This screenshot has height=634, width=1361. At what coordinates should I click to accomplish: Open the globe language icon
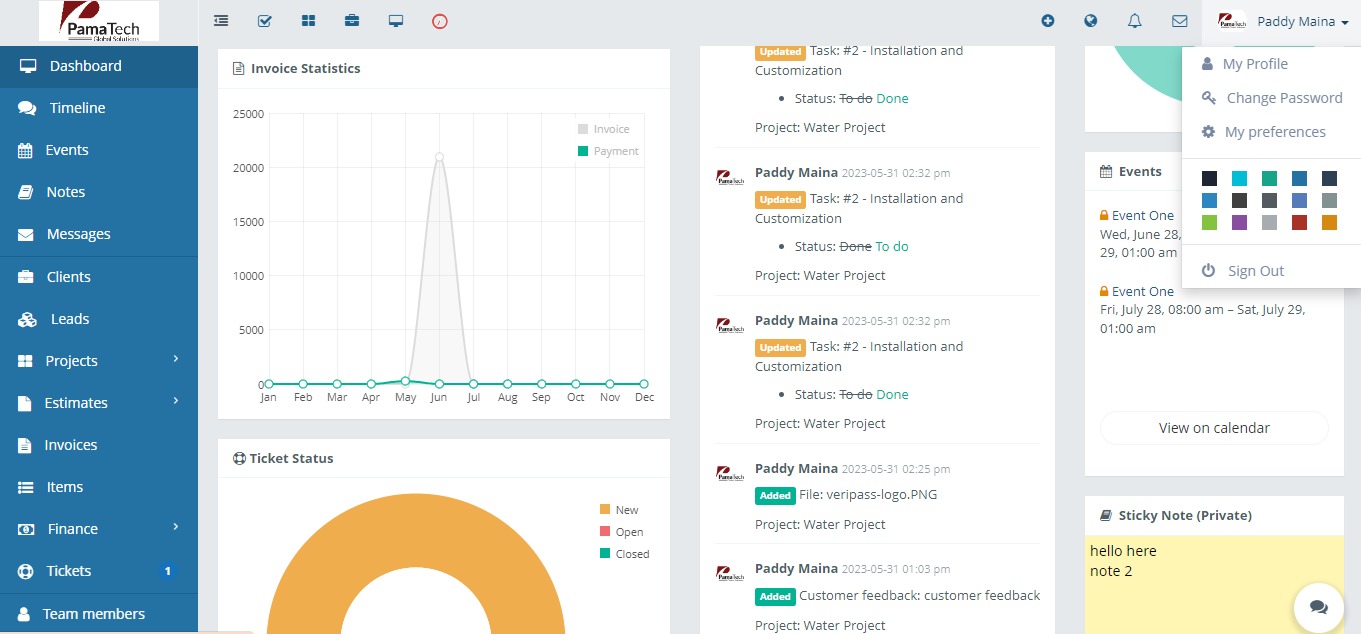pos(1091,20)
